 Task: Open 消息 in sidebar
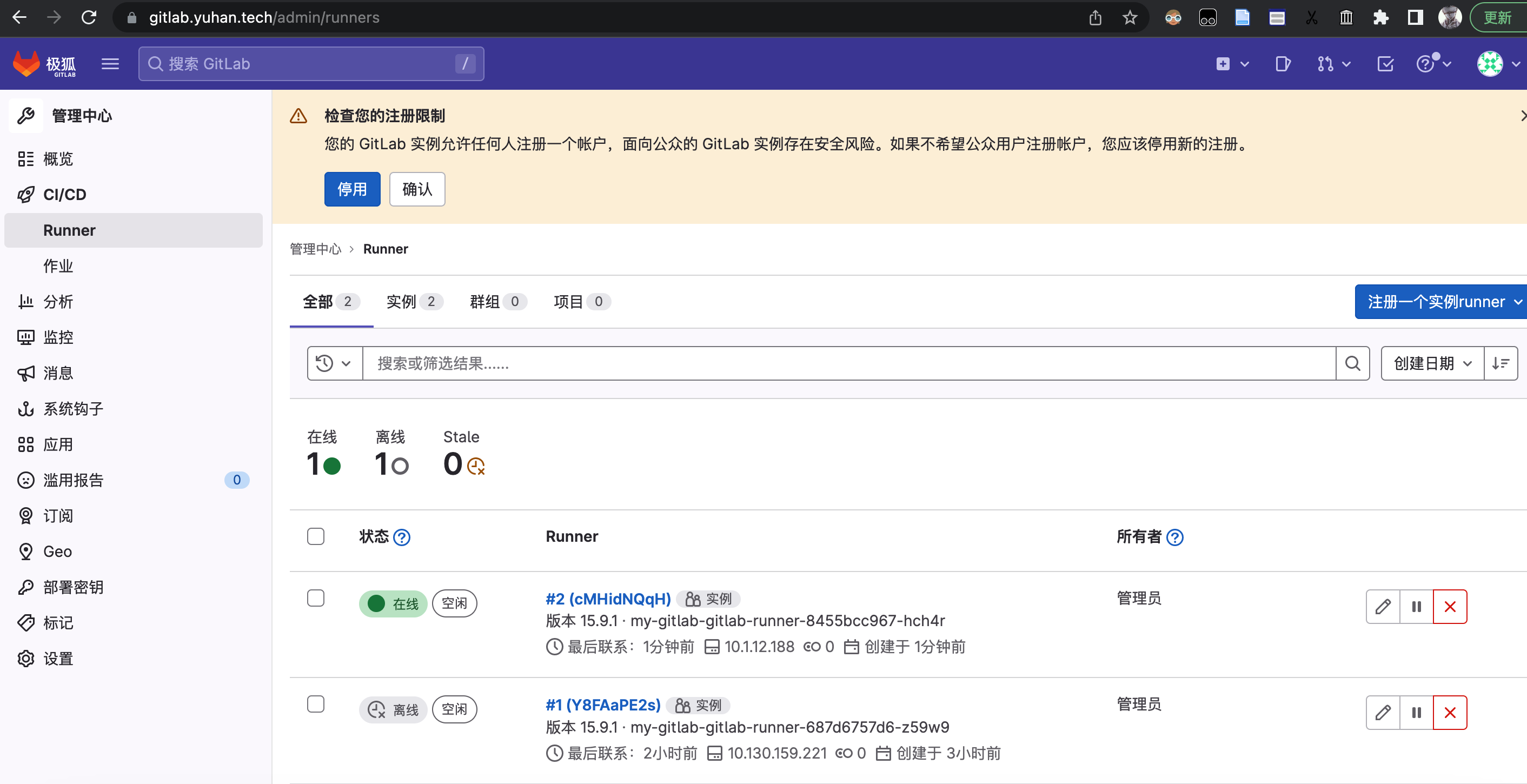tap(134, 373)
